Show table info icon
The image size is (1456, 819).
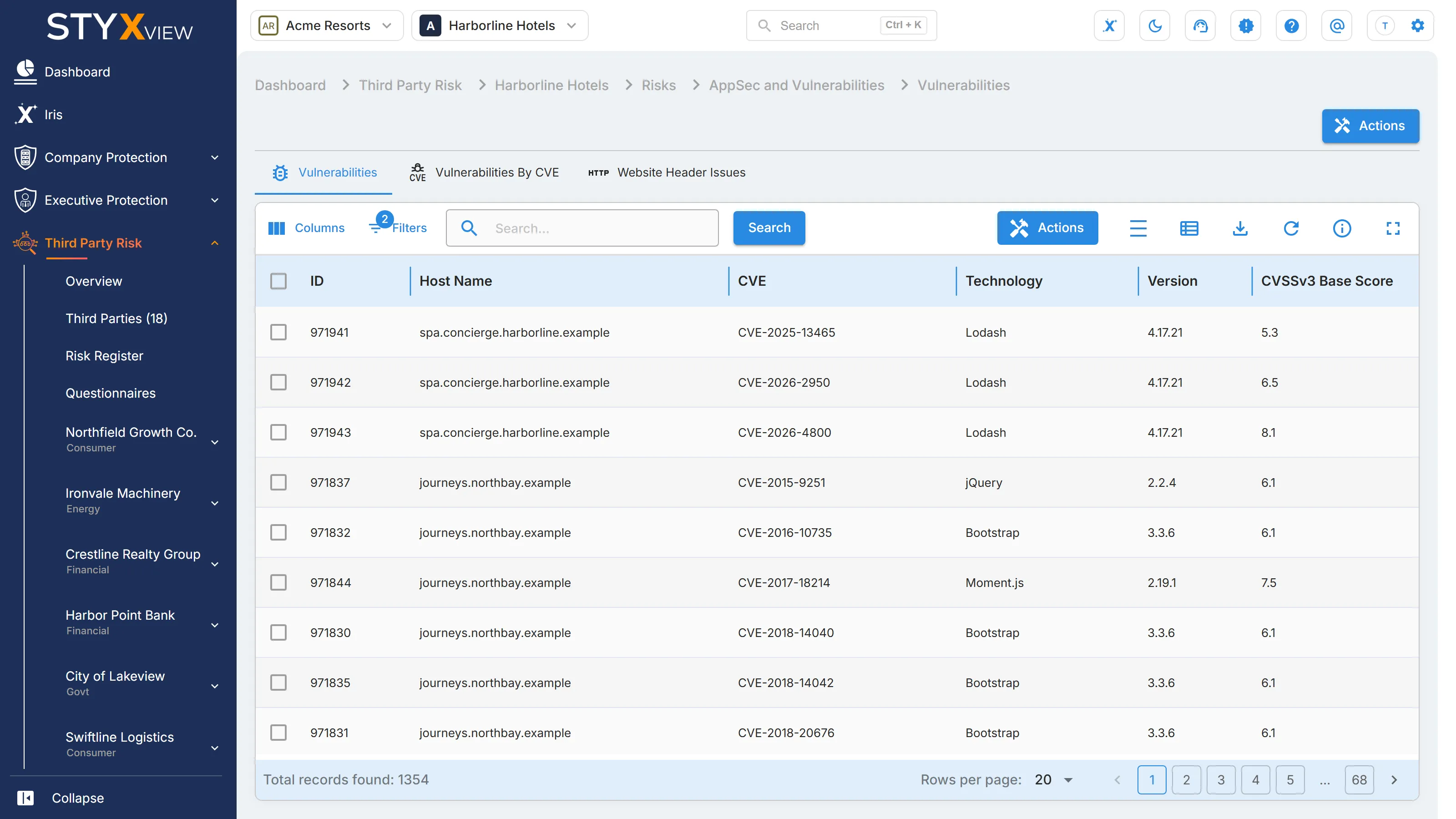(1342, 228)
